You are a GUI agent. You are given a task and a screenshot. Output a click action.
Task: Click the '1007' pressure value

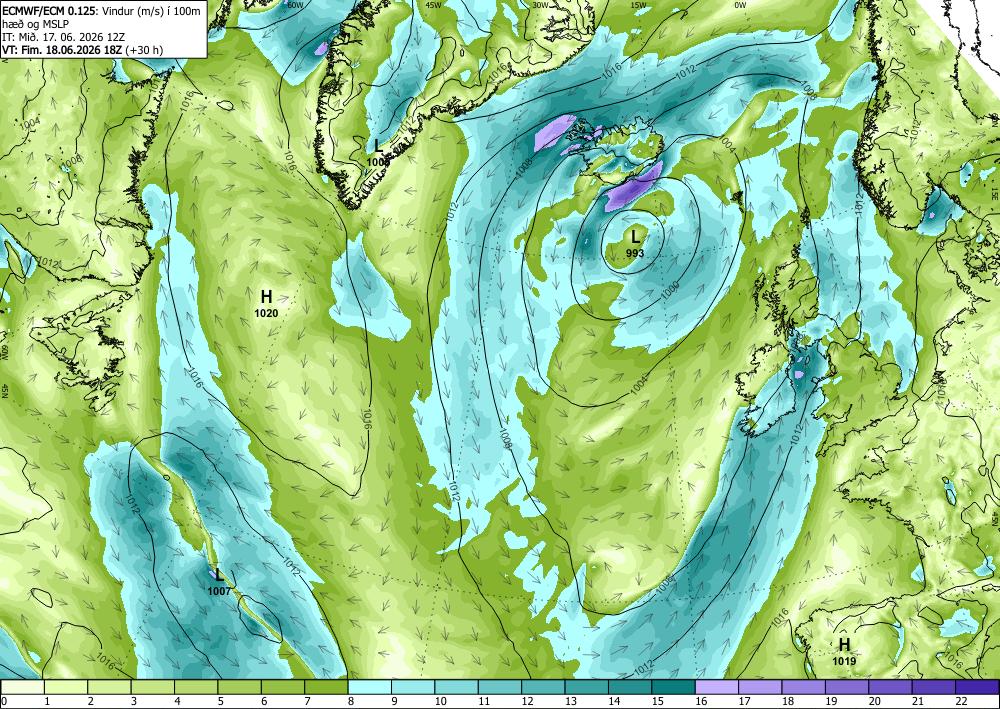click(x=219, y=592)
